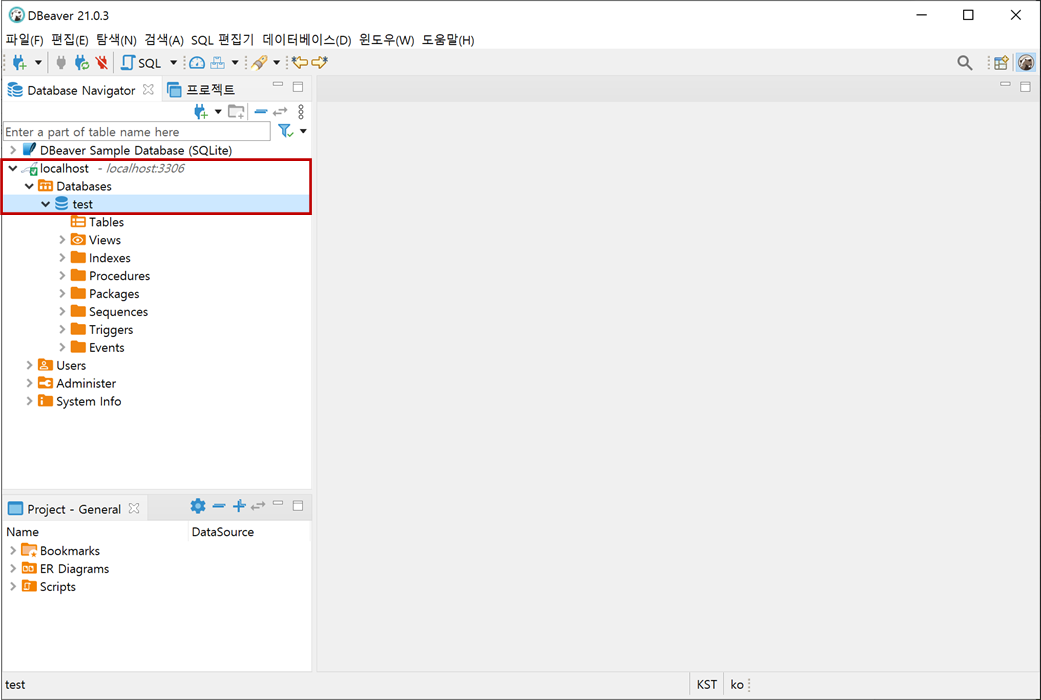The image size is (1041, 700).
Task: Collapse all in the Project - General panel
Action: pos(219,506)
